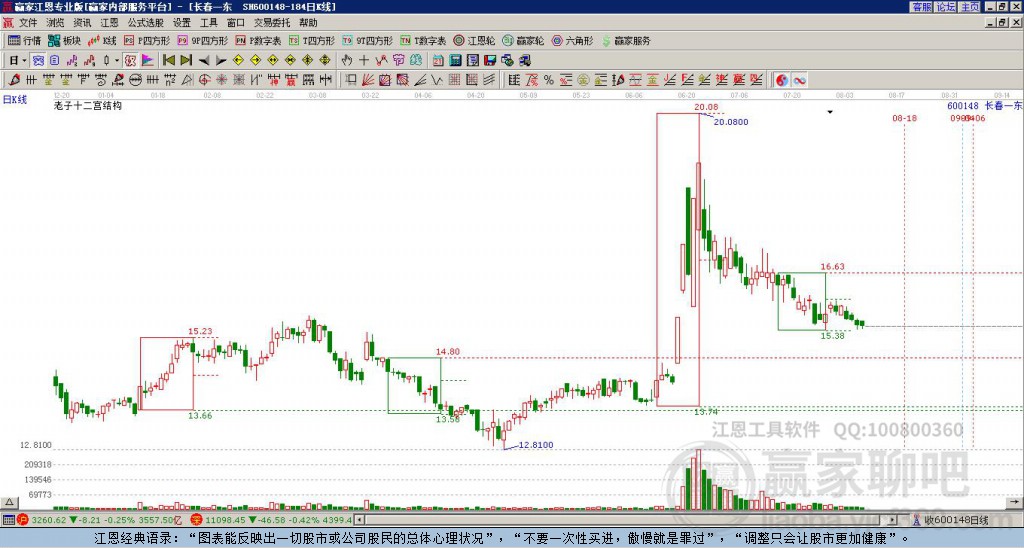
Task: Expand the candlestick style dropdown arrow
Action: click(x=117, y=60)
